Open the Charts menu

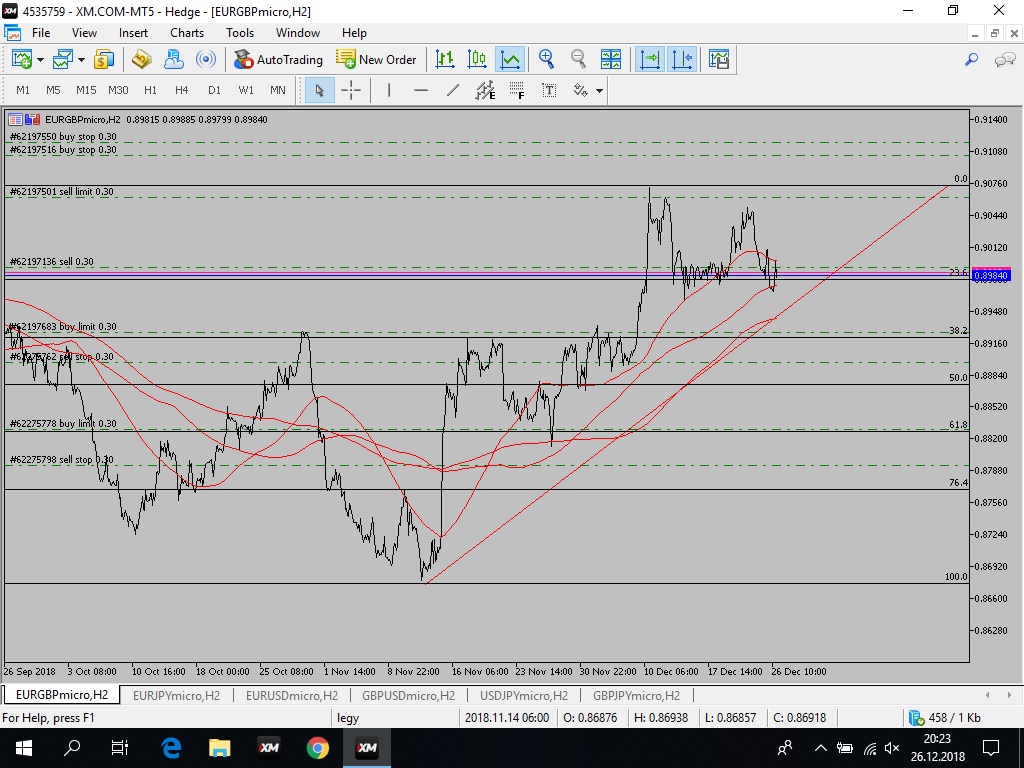pyautogui.click(x=187, y=33)
